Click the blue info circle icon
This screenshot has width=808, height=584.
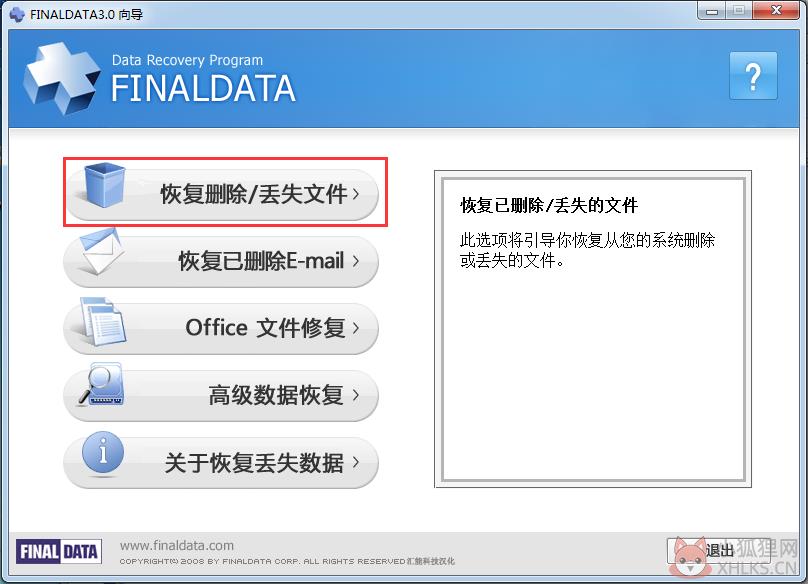coord(103,452)
